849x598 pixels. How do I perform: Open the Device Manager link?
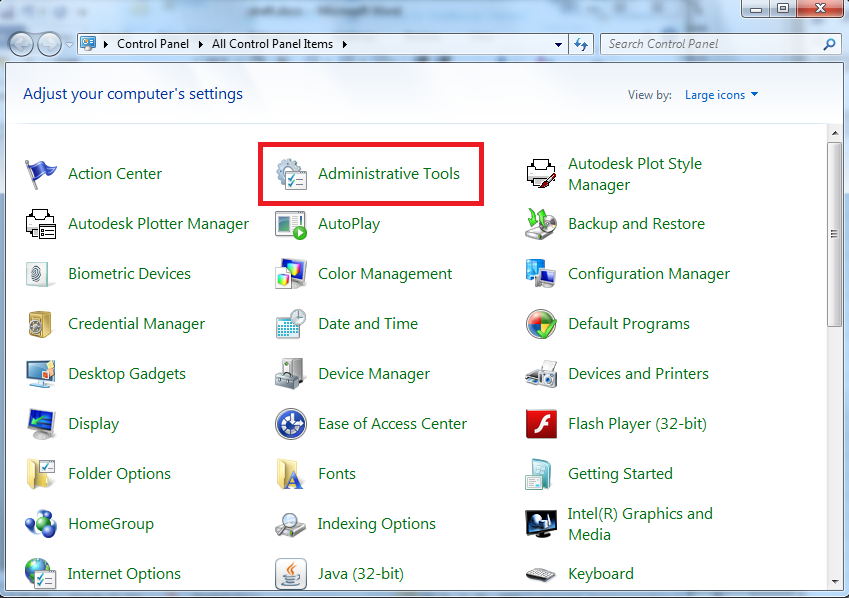374,374
